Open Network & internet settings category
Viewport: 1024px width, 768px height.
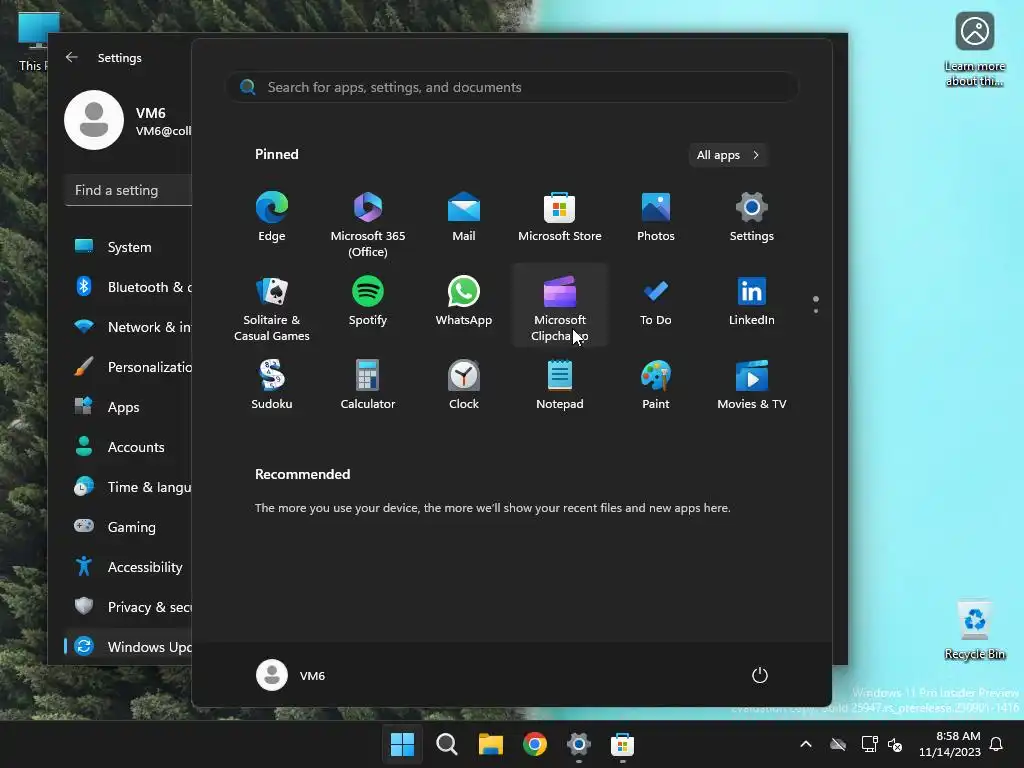coord(129,327)
